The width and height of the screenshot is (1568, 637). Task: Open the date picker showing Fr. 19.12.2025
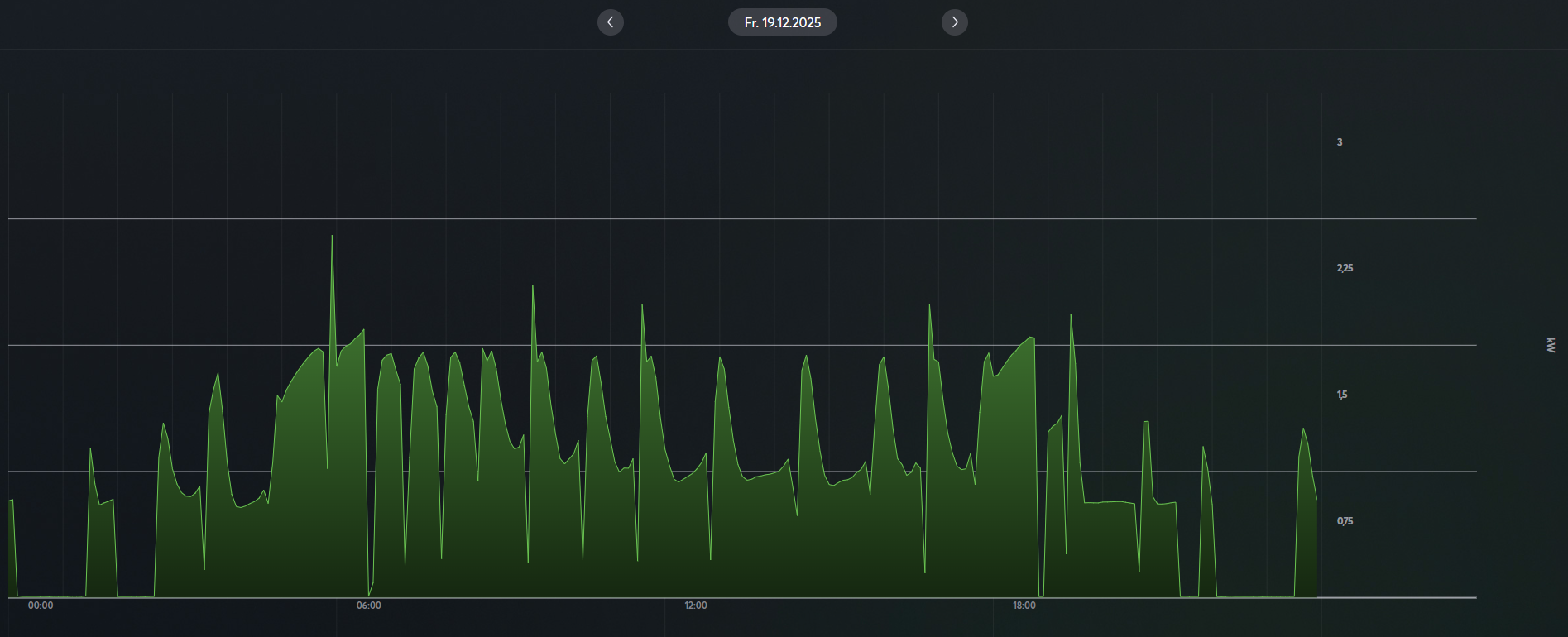(782, 22)
